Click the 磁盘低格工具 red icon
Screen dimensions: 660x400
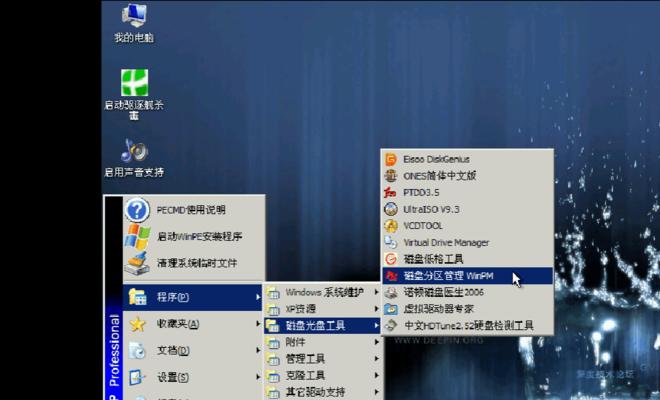click(x=391, y=259)
